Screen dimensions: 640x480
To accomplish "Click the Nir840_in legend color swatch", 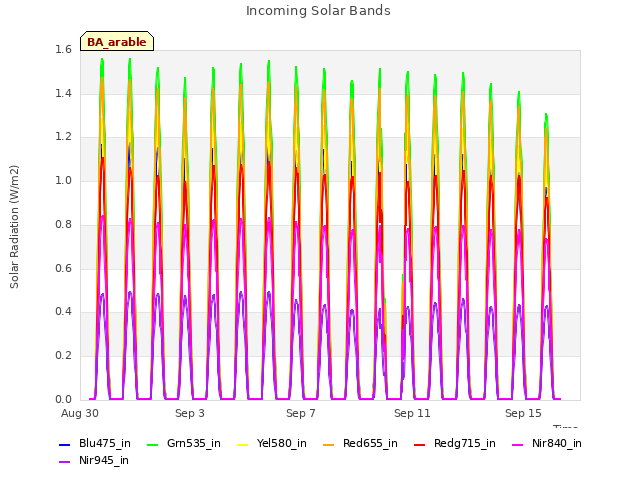I will [518, 444].
